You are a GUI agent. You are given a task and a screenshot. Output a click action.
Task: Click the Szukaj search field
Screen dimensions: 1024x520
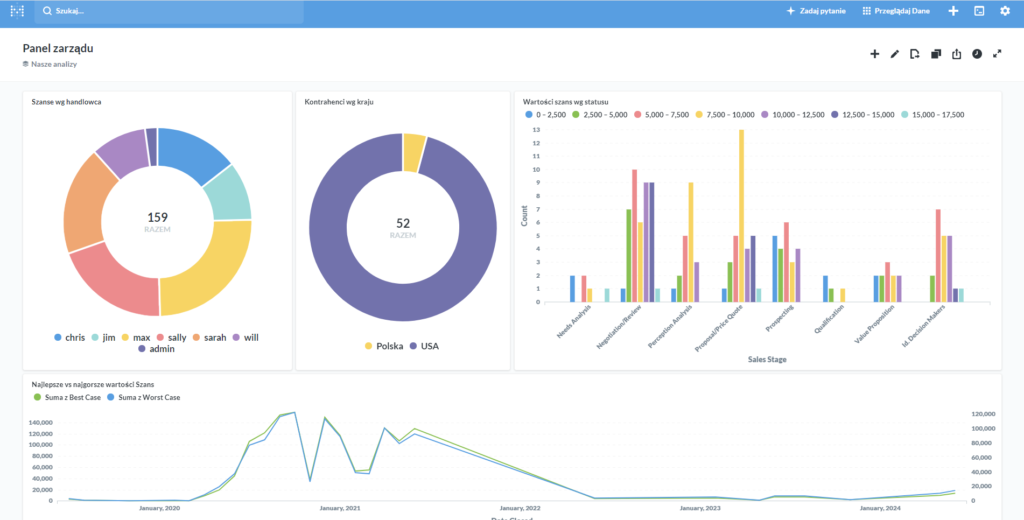[x=170, y=11]
